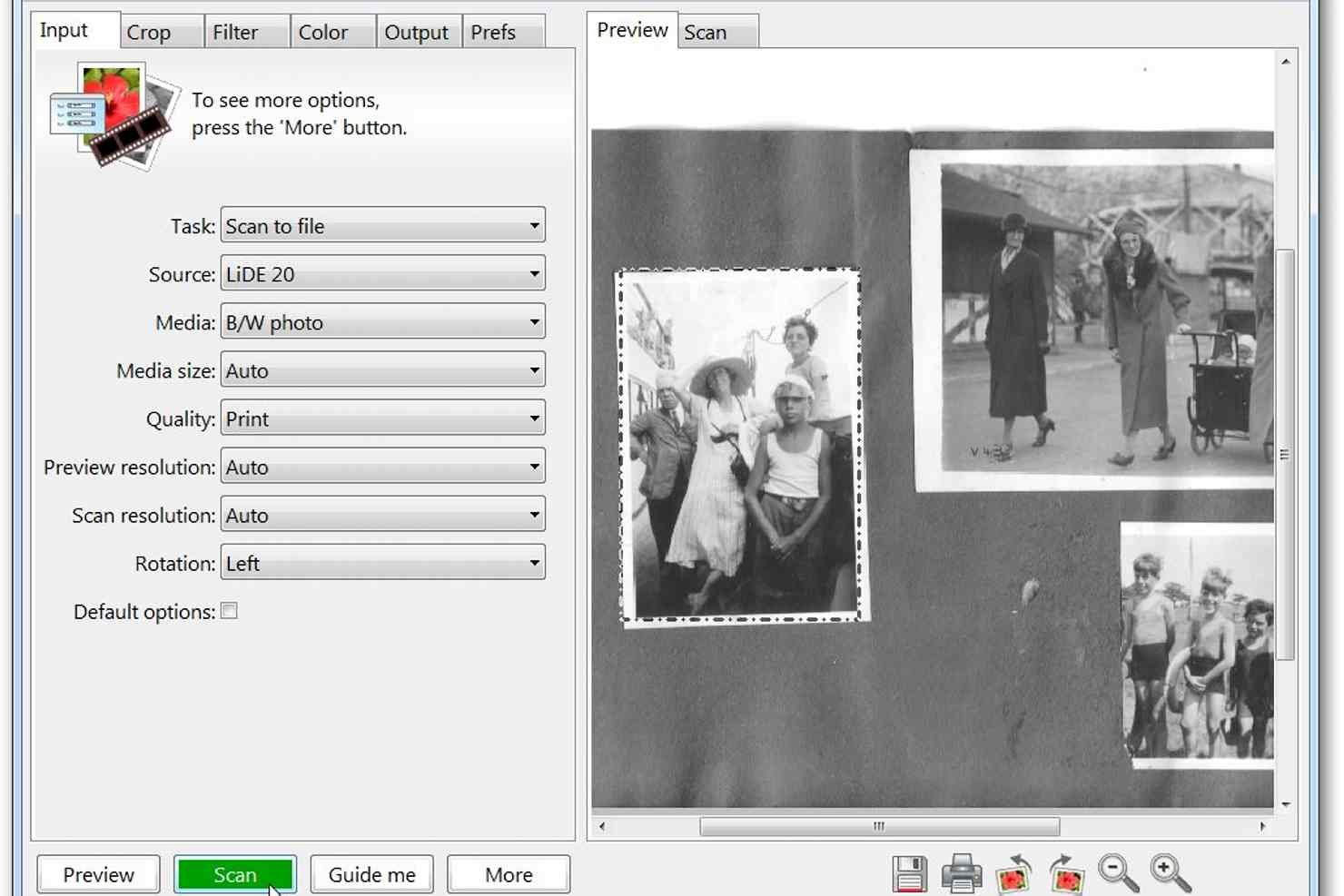Switch to the Input tab

click(74, 30)
